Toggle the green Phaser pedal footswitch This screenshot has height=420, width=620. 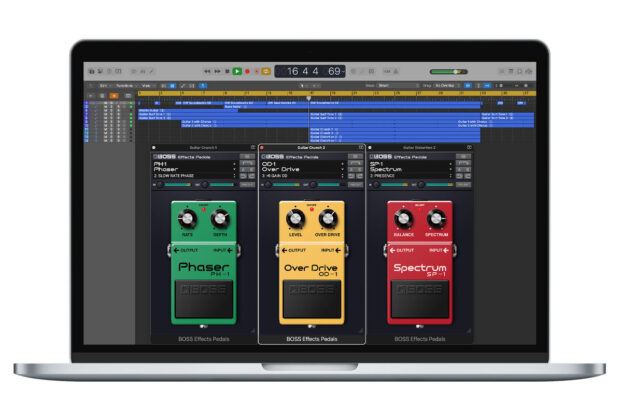204,299
